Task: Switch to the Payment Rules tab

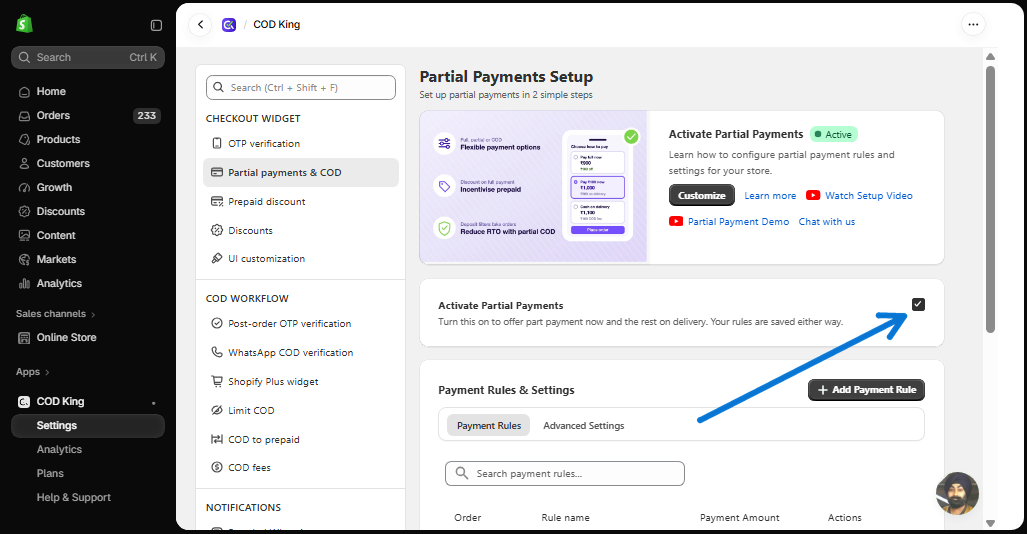Action: 489,426
